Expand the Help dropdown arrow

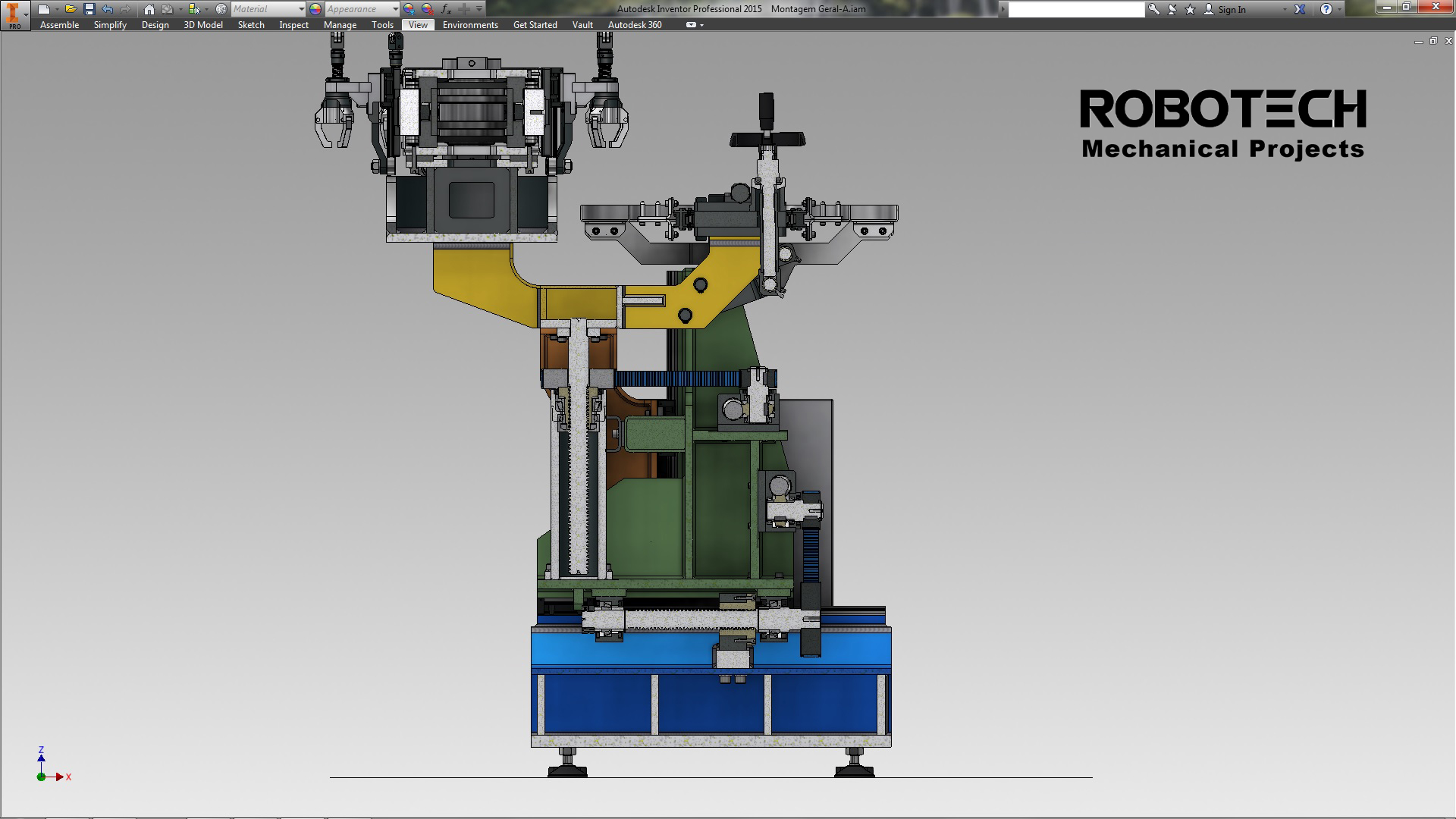pyautogui.click(x=1341, y=9)
